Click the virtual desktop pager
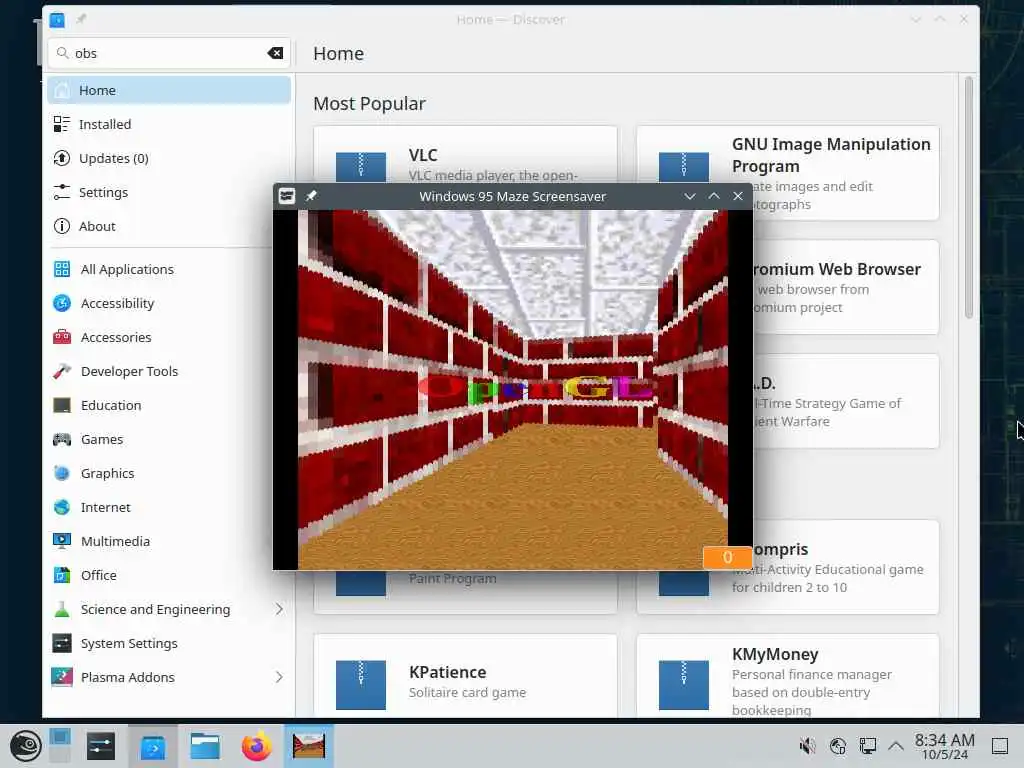This screenshot has width=1024, height=768. pos(59,746)
